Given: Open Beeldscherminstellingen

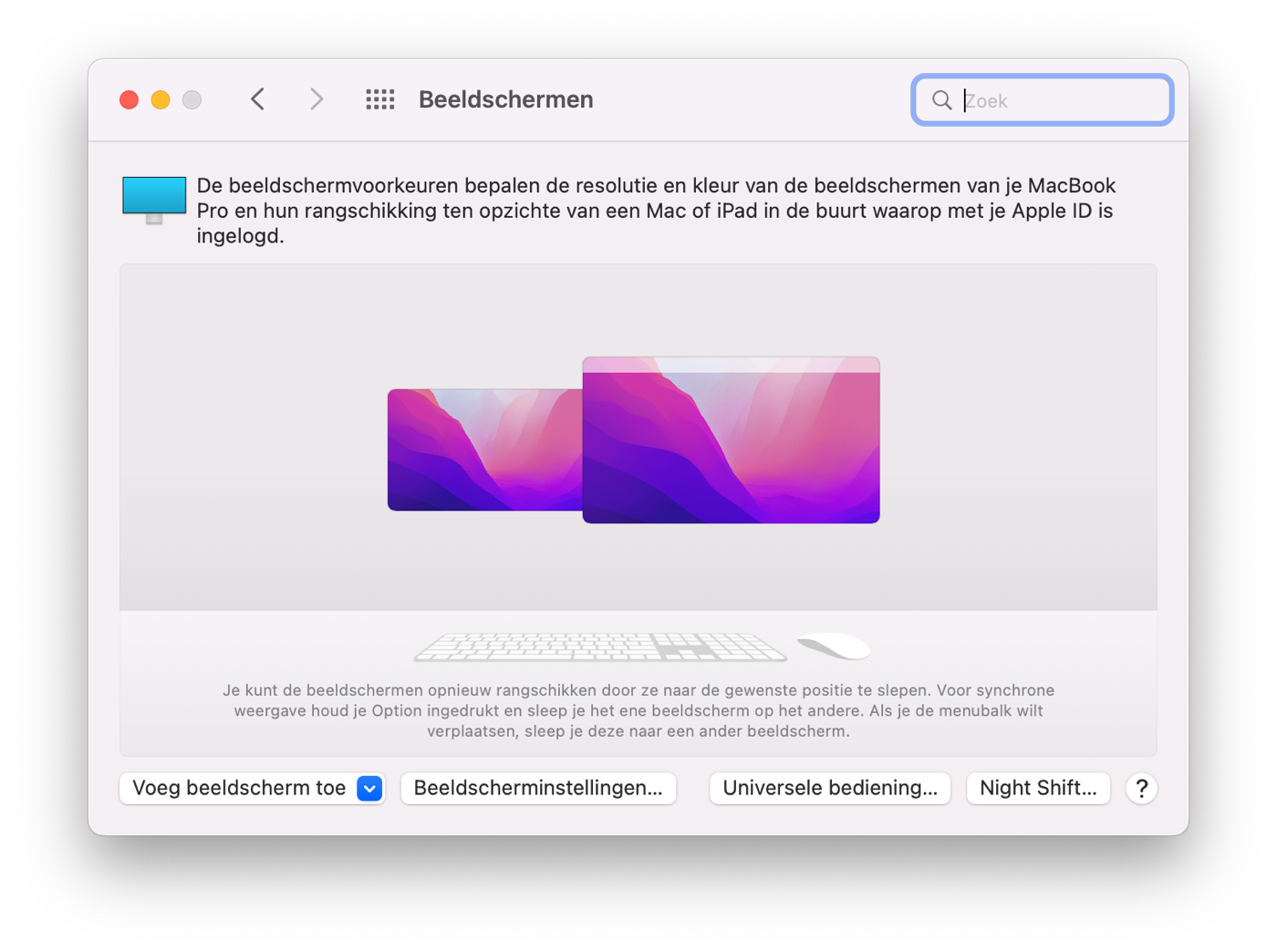Looking at the screenshot, I should [538, 788].
